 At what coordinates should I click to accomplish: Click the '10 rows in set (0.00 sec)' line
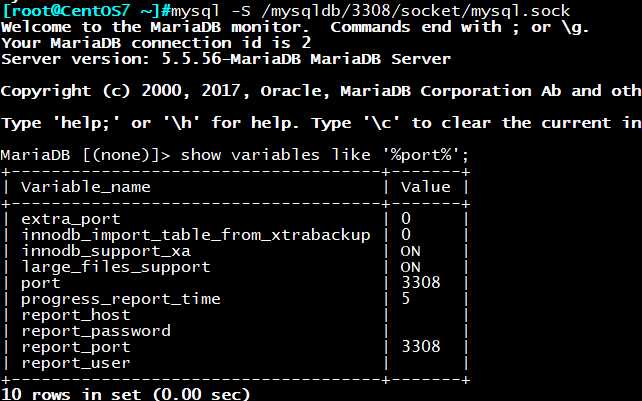coord(125,394)
